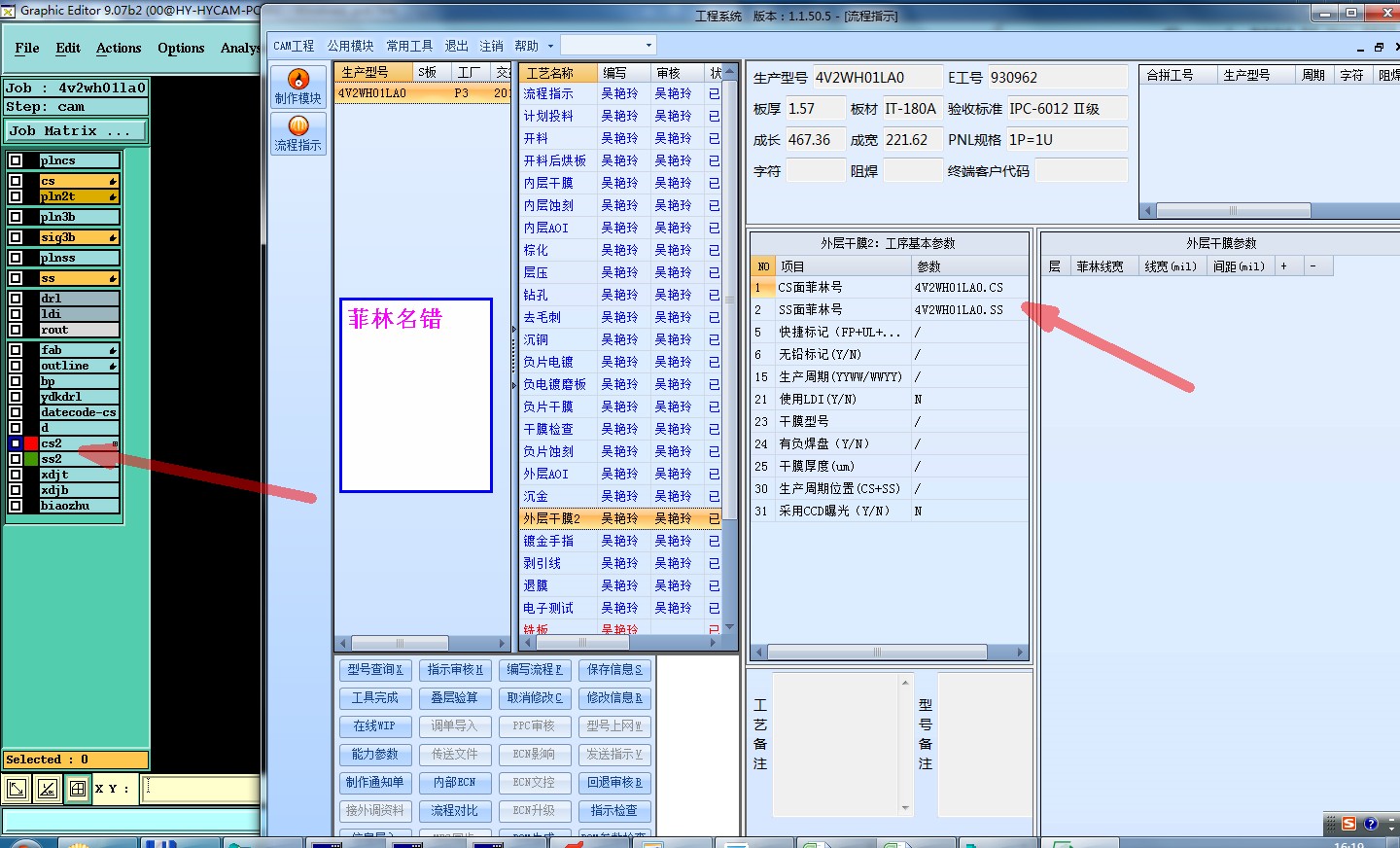Toggle display checkbox for ss2 layer
Image resolution: width=1400 pixels, height=848 pixels.
(16, 459)
